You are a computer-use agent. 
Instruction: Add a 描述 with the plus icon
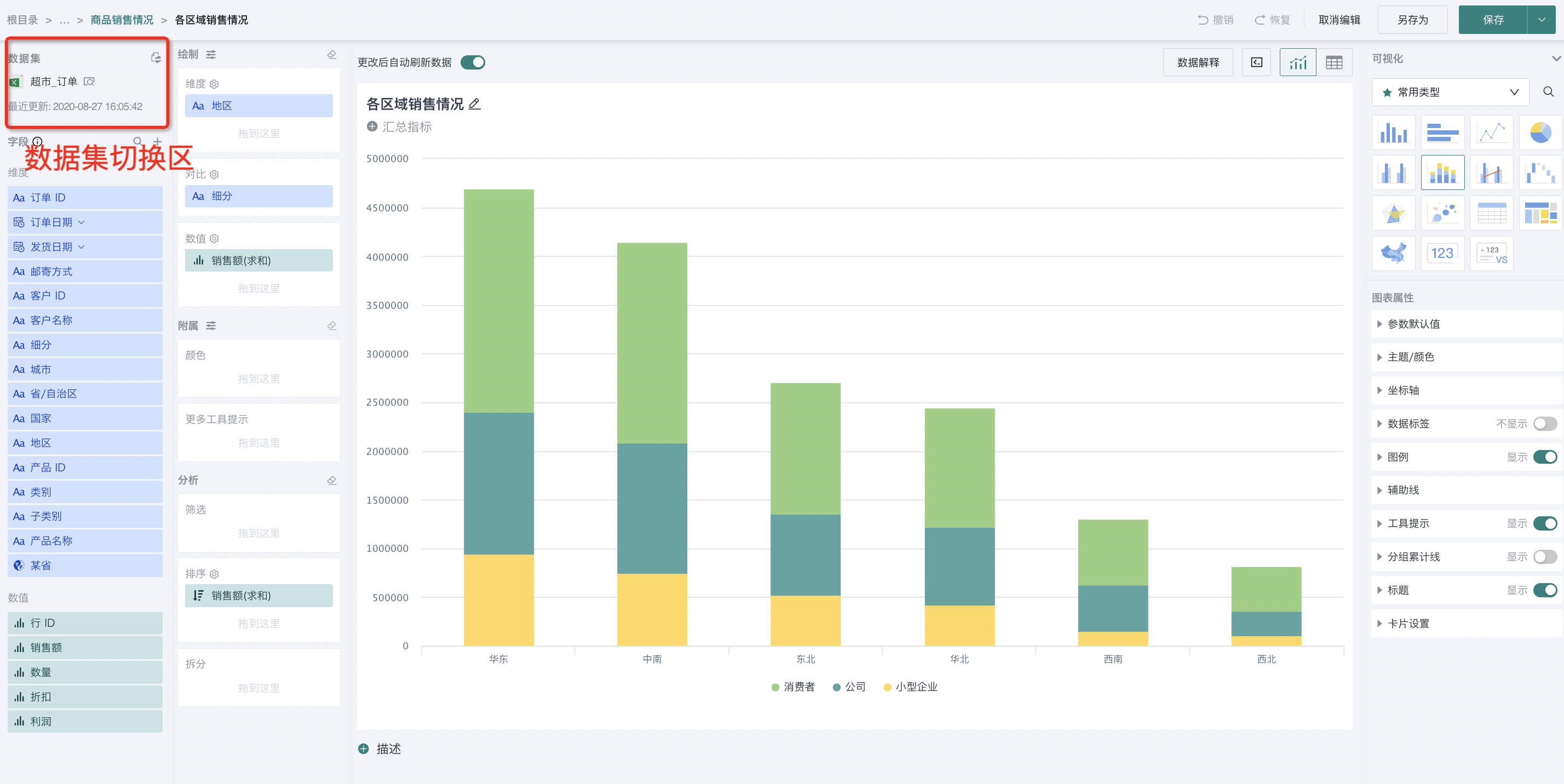pyautogui.click(x=363, y=748)
